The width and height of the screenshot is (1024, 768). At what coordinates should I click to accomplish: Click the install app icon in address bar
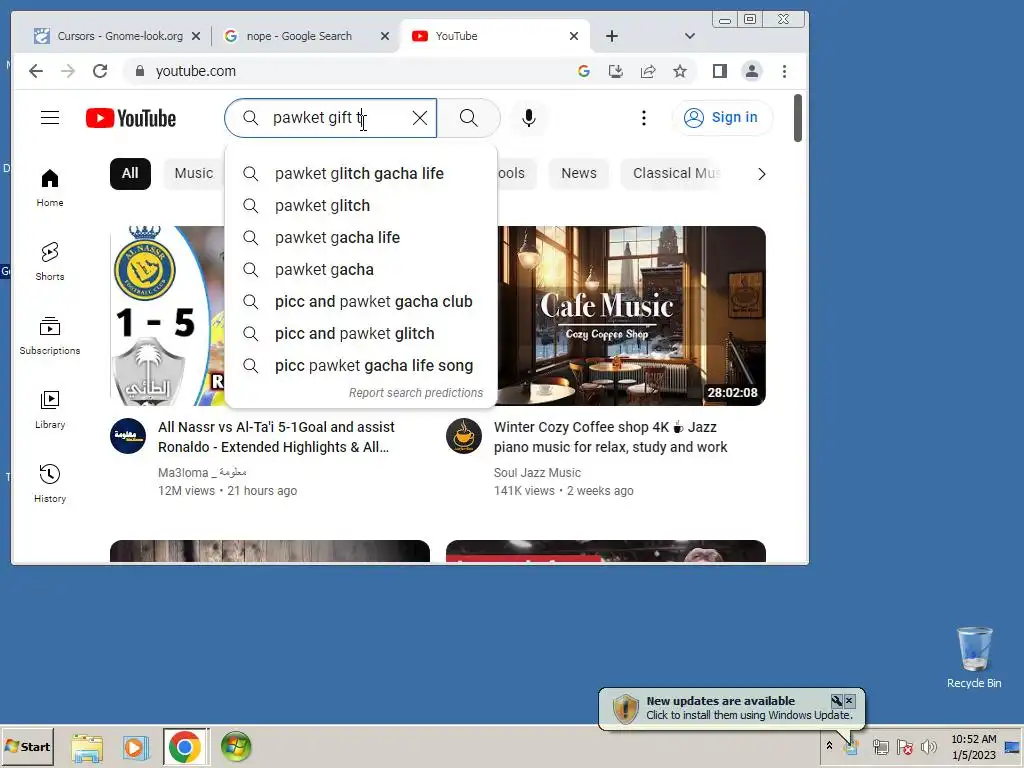point(615,71)
